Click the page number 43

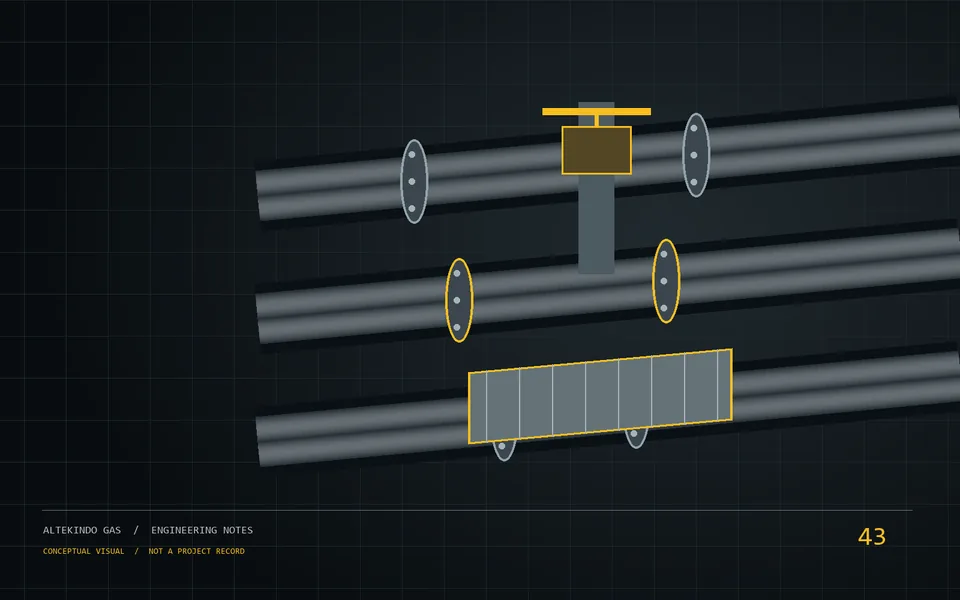coord(872,537)
